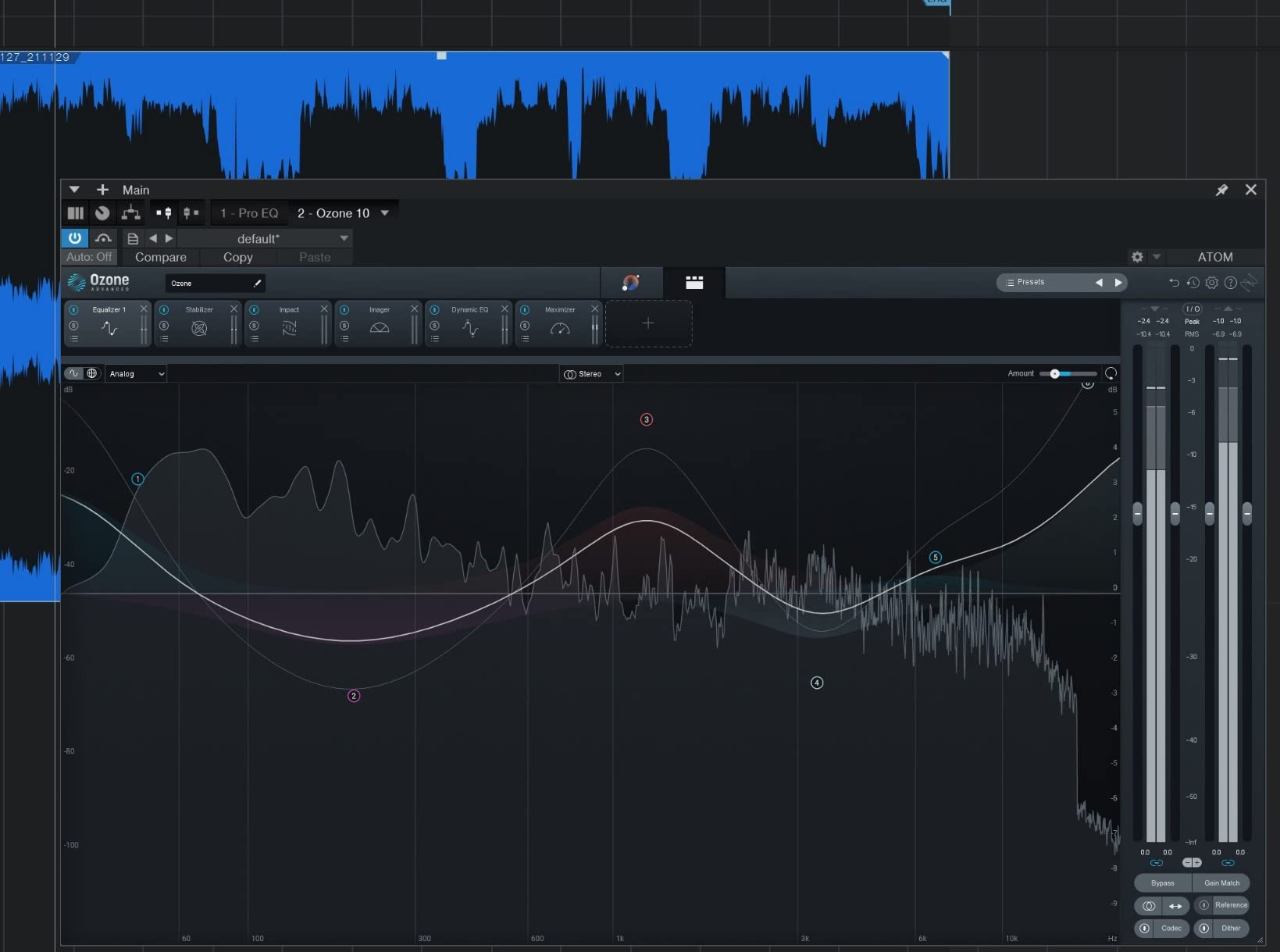The height and width of the screenshot is (952, 1280).
Task: Click the Amount slider handle
Action: pos(1054,374)
